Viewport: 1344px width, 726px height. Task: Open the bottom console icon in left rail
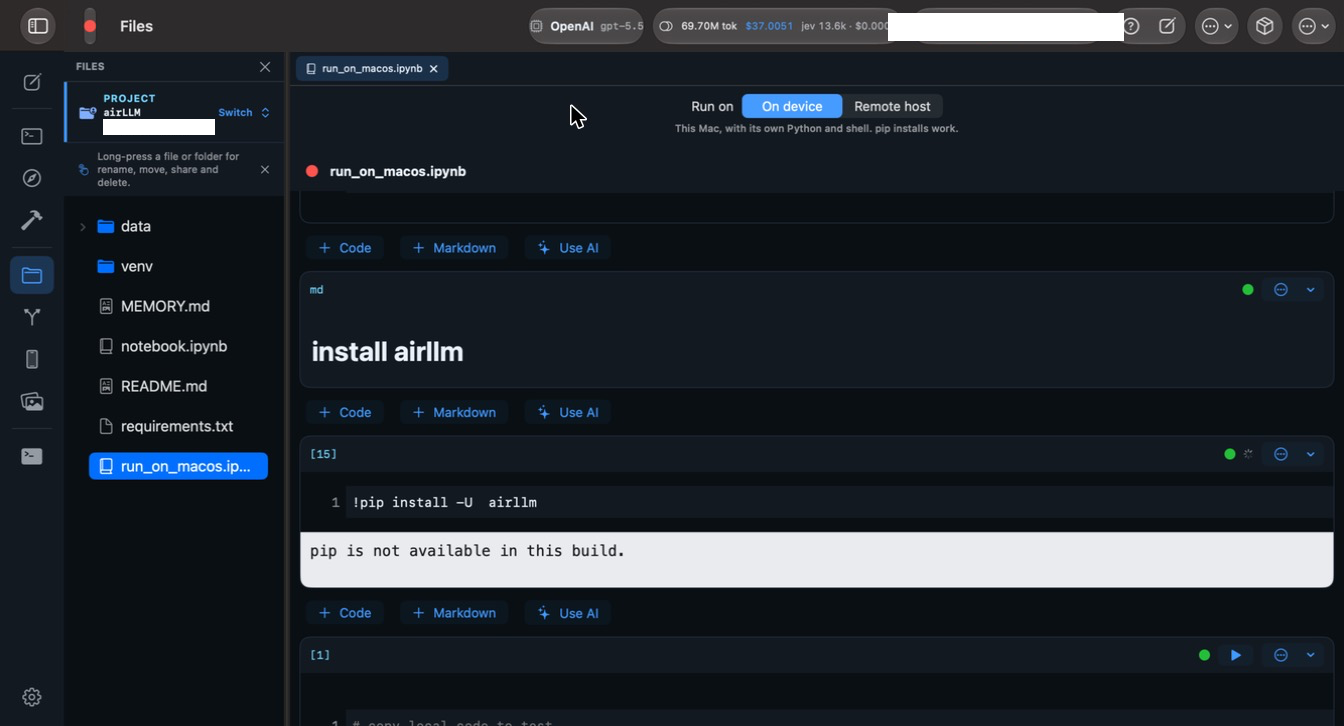tap(32, 456)
